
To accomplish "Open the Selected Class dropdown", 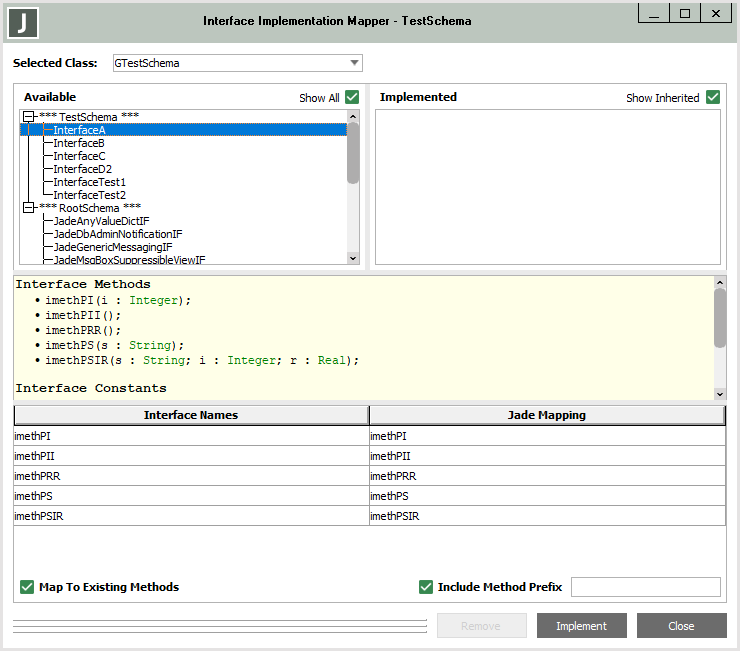I will (x=354, y=63).
